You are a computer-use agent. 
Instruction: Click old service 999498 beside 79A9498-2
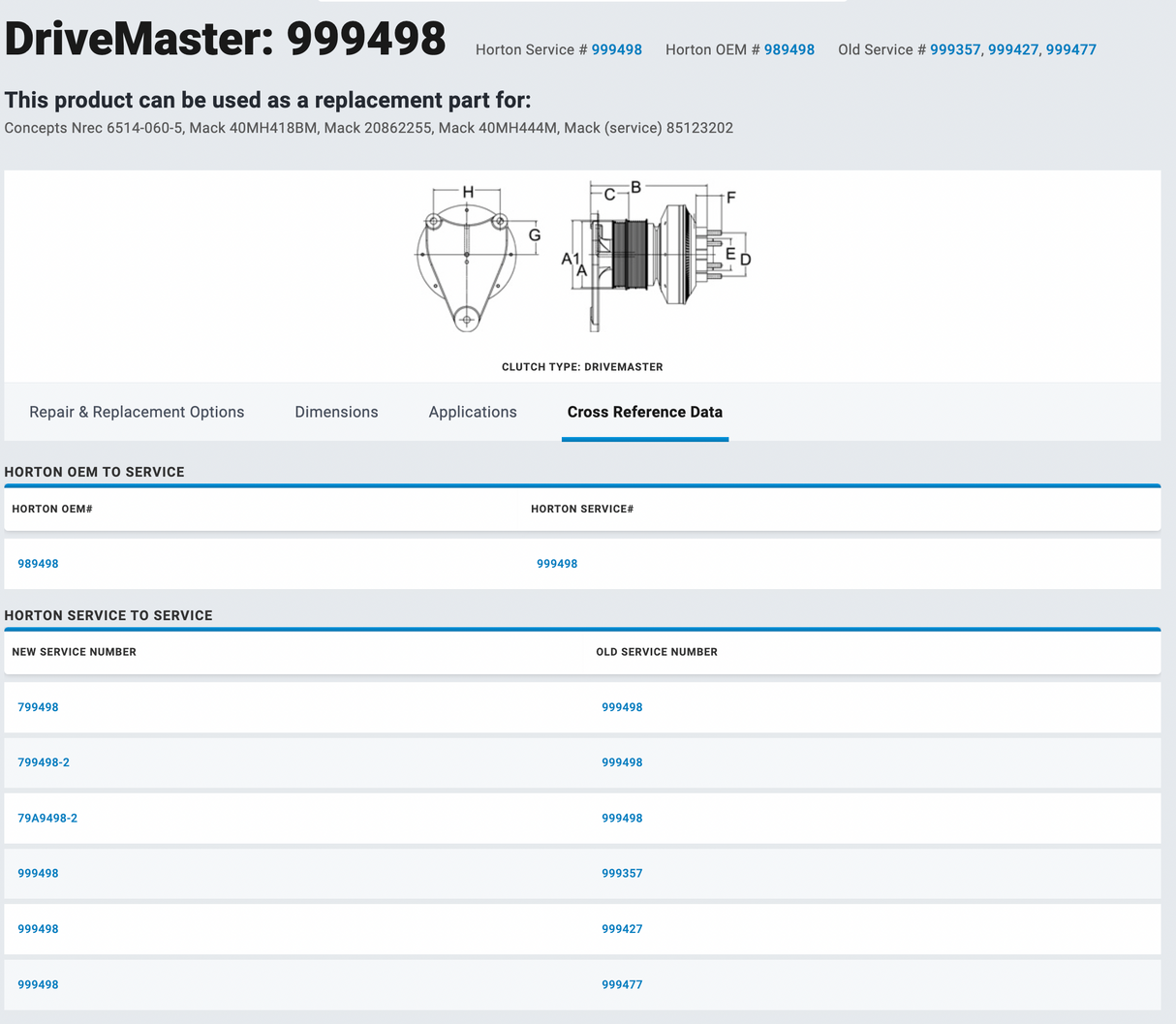622,818
